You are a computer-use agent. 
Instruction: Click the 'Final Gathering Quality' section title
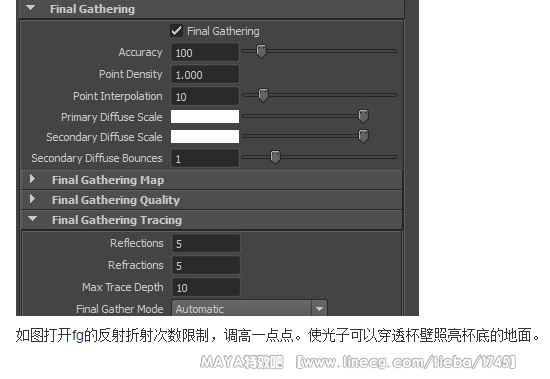(x=116, y=200)
